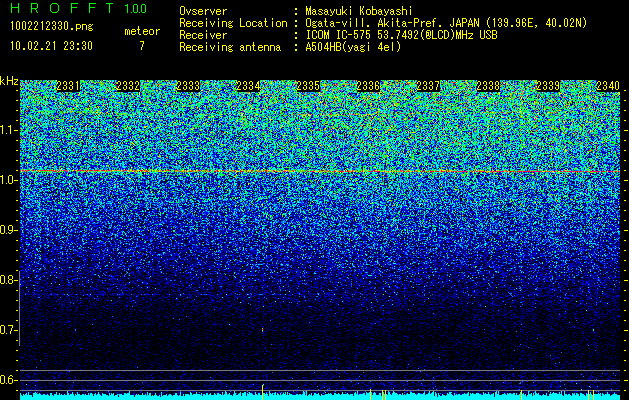Screen dimensions: 629x400
Task: Click the Ovserver label
Action: point(203,11)
